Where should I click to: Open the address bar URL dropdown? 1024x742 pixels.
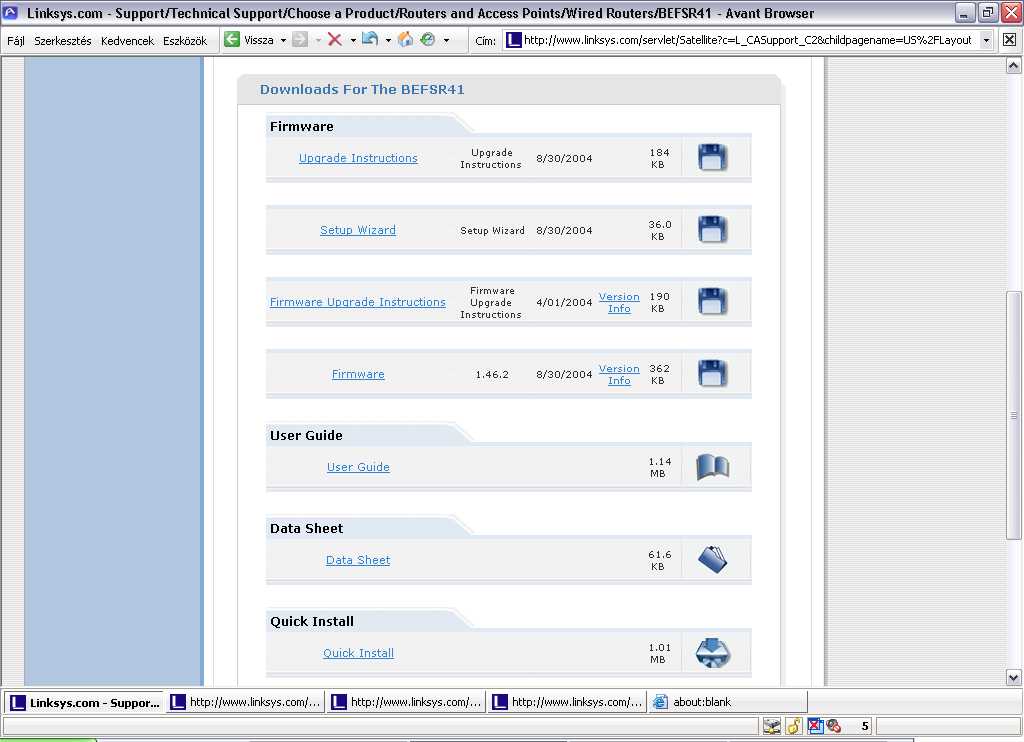(x=986, y=40)
